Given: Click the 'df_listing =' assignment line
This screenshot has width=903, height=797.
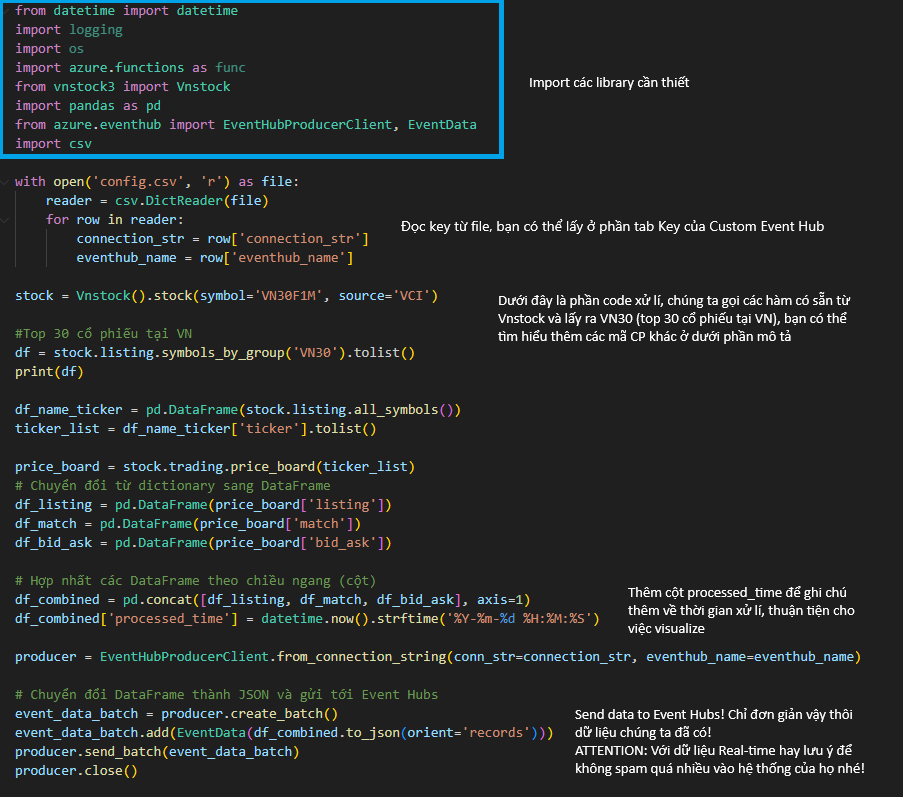Looking at the screenshot, I should (x=203, y=504).
